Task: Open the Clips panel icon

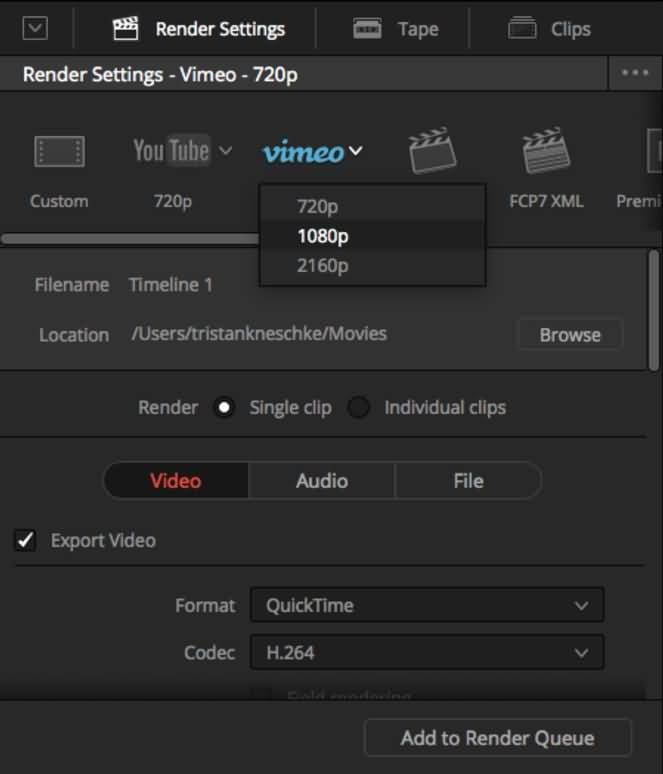Action: 522,29
